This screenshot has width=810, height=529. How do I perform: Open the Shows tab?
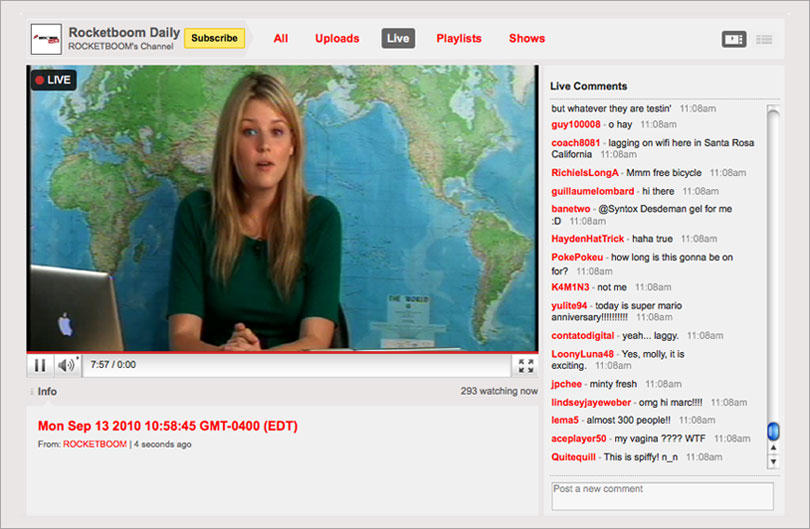pos(526,38)
